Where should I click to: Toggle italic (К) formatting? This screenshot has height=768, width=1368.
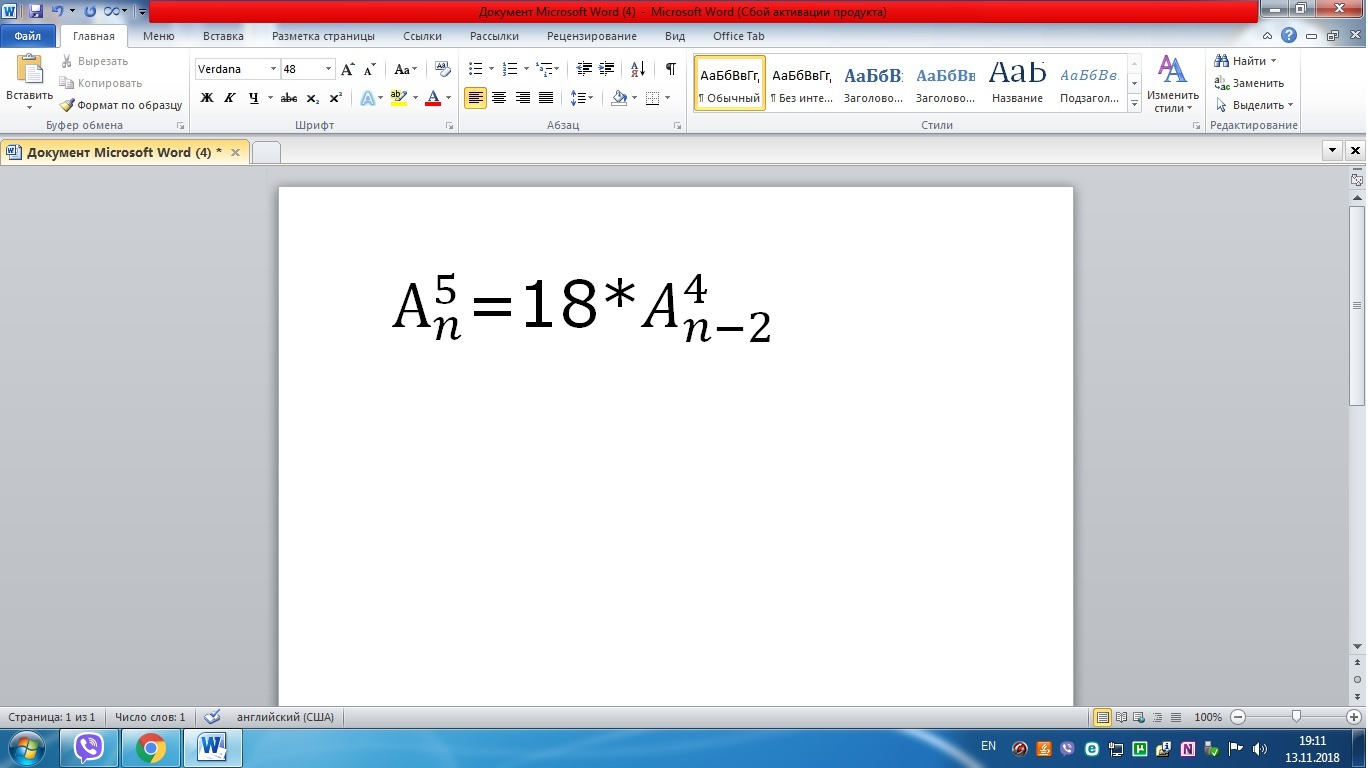tap(230, 98)
